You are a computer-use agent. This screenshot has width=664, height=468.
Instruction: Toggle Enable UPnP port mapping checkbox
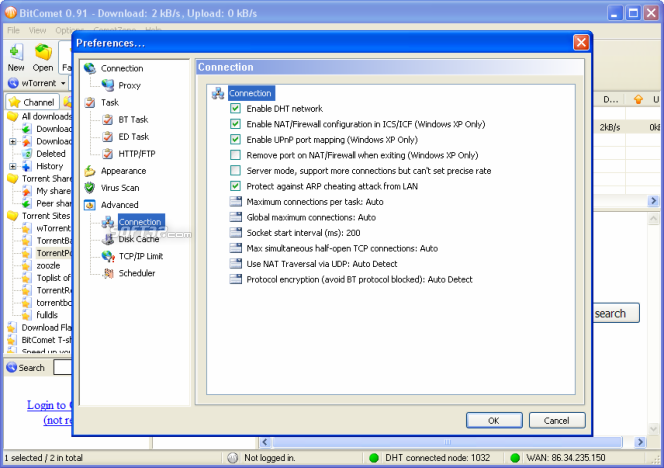235,139
